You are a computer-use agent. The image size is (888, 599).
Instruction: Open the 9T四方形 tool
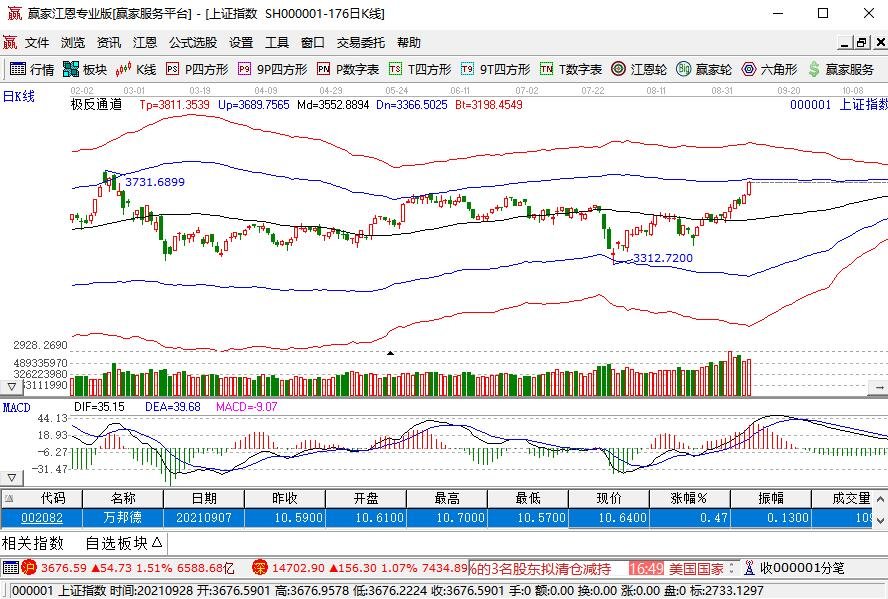(495, 70)
